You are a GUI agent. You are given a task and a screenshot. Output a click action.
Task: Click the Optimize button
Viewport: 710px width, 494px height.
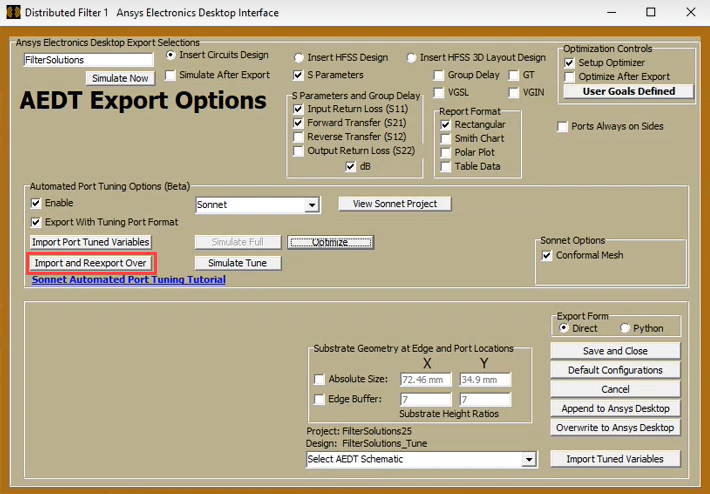(x=330, y=243)
